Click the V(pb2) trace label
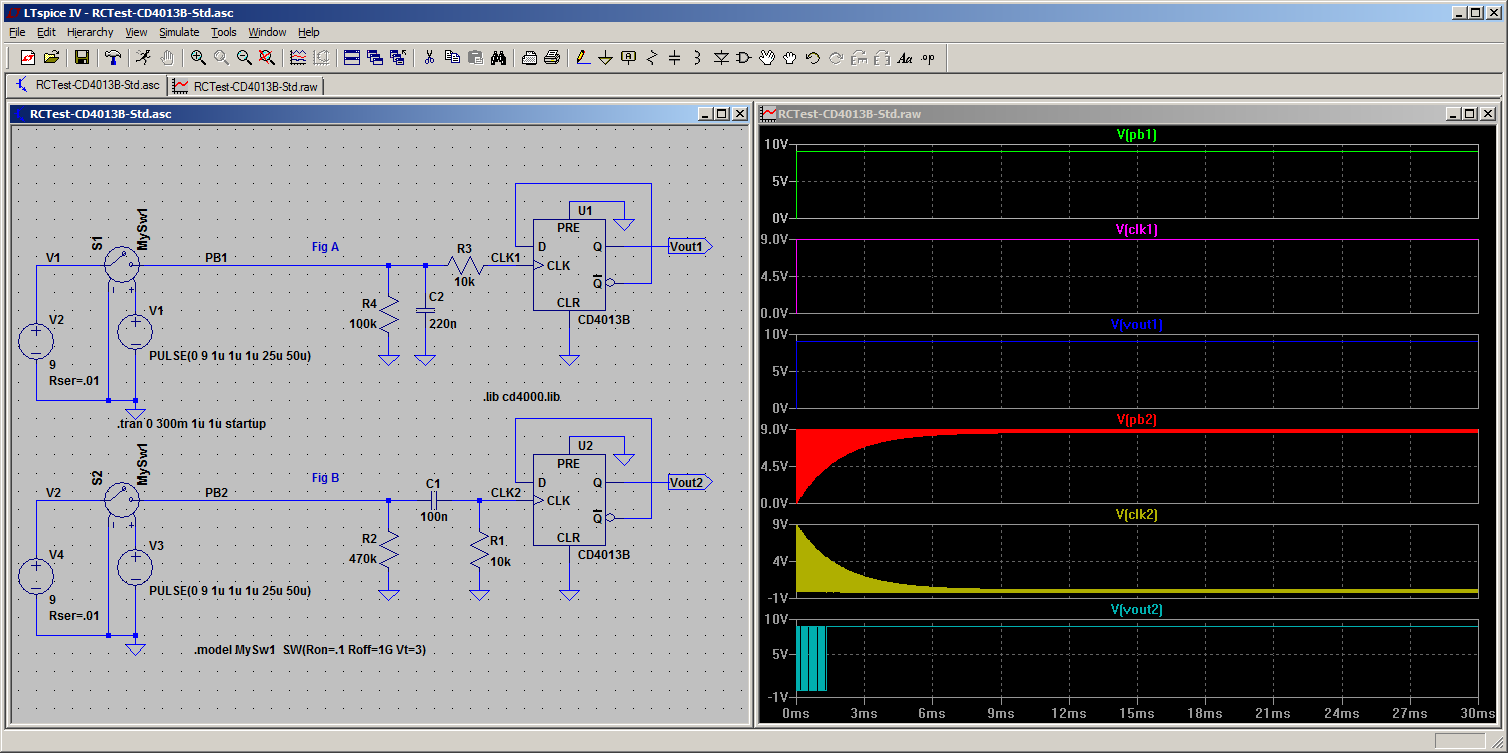Viewport: 1508px width, 753px height. [1137, 419]
